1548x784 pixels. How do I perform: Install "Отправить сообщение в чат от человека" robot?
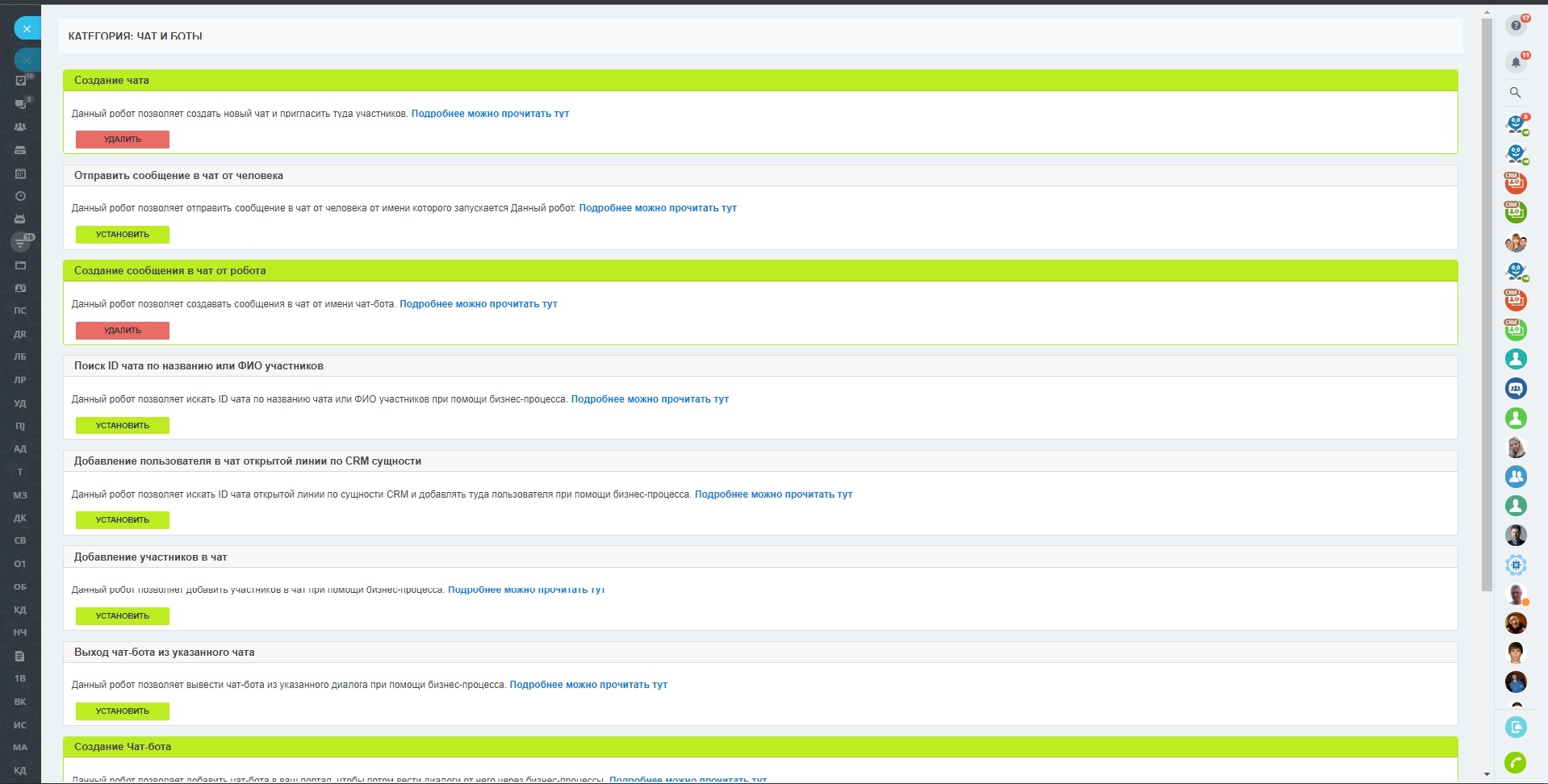coord(123,235)
